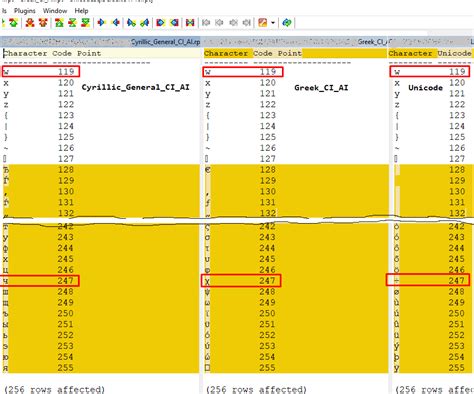This screenshot has height=394, width=474.
Task: Click value 255 in the Cyrillic pane
Action: (65, 368)
